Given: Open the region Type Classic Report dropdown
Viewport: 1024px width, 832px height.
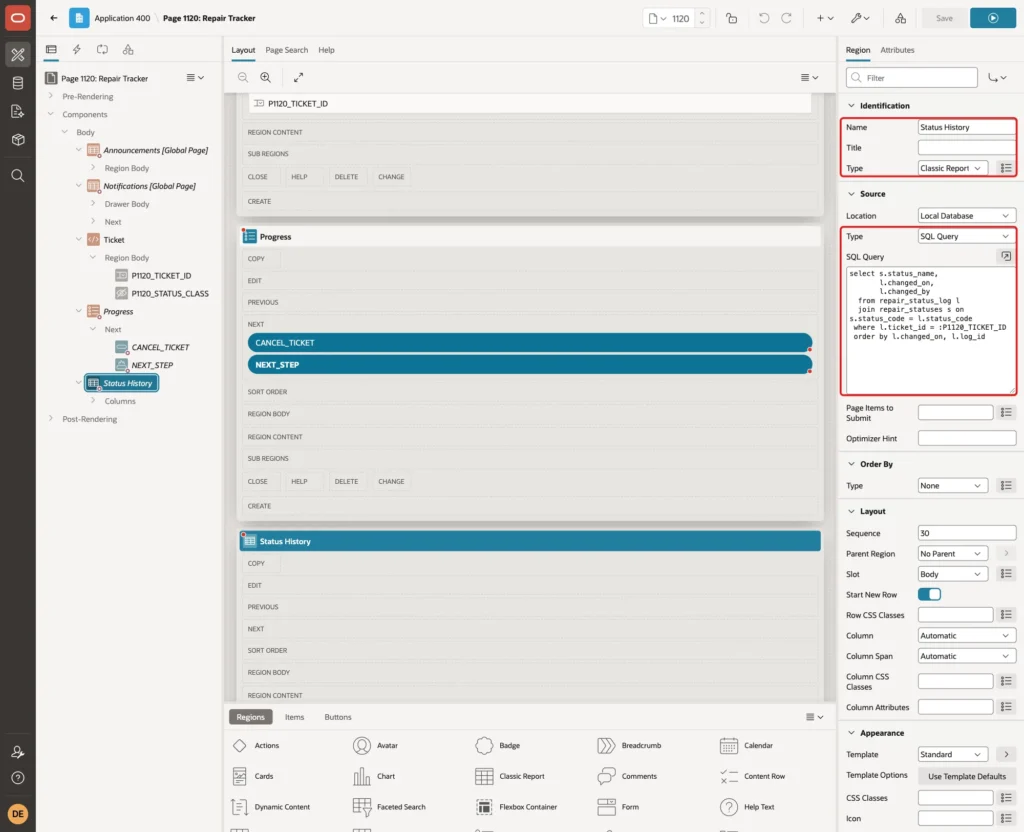Looking at the screenshot, I should 952,168.
